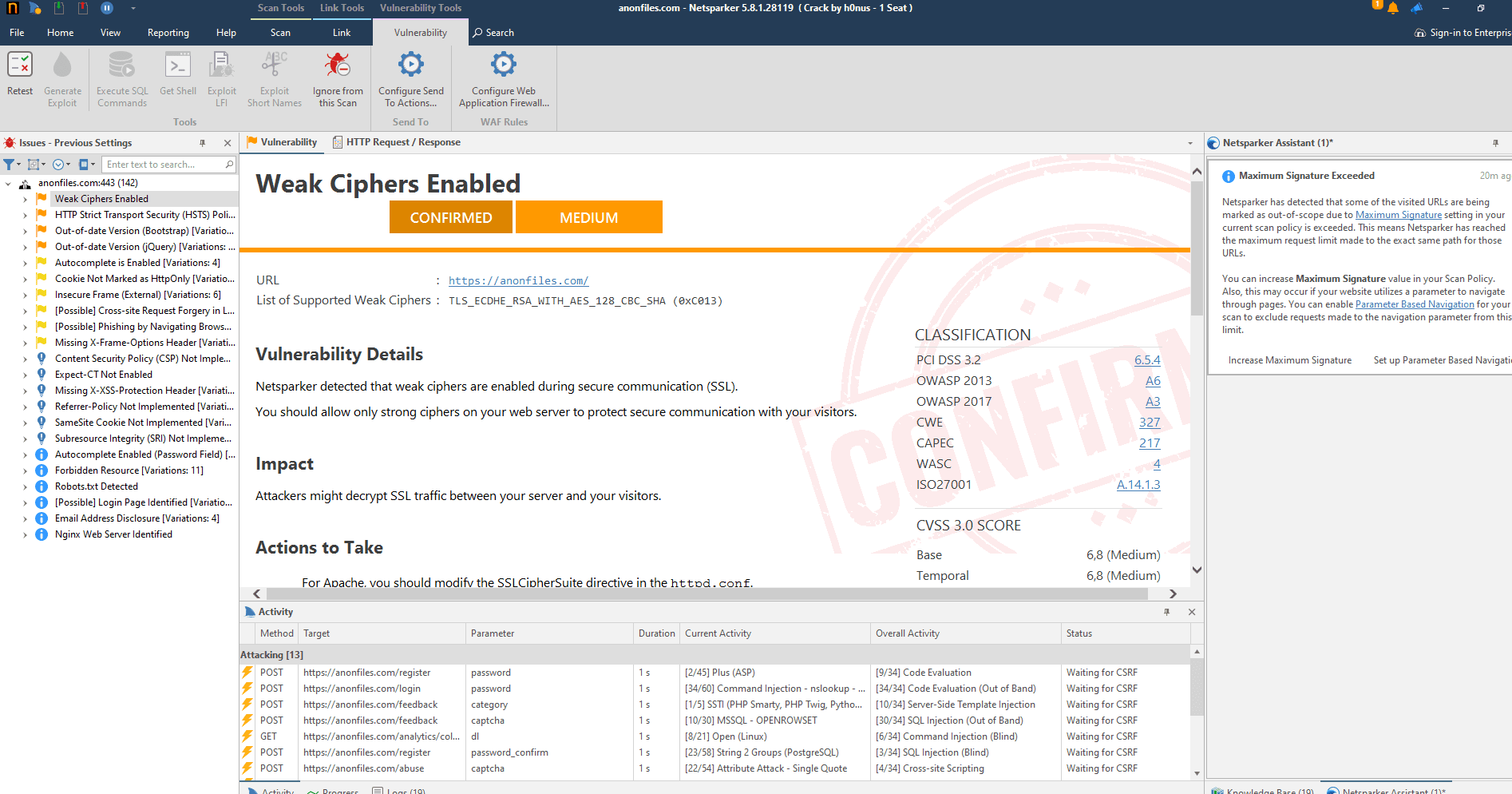
Task: Open the ISO27001 A.14.1.3 link
Action: tap(1138, 485)
